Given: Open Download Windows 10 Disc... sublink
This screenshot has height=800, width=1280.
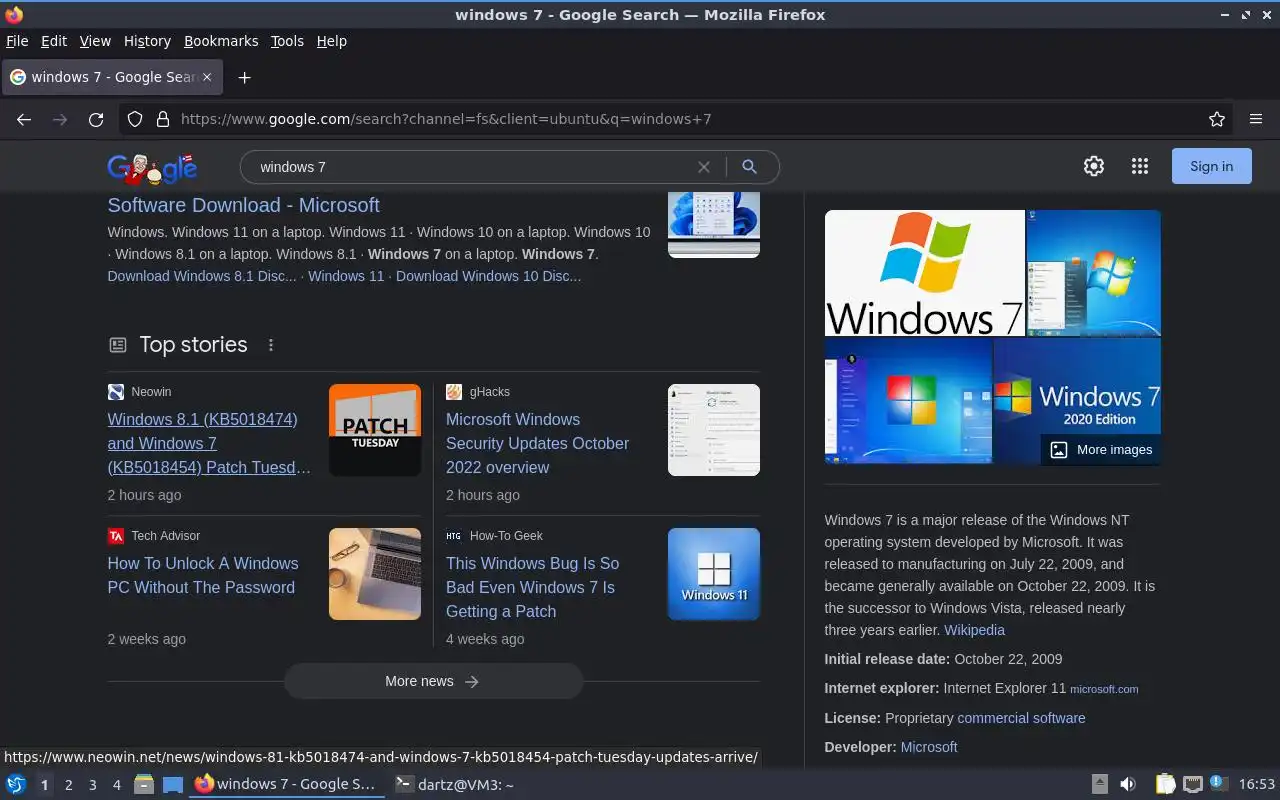Looking at the screenshot, I should coord(488,276).
